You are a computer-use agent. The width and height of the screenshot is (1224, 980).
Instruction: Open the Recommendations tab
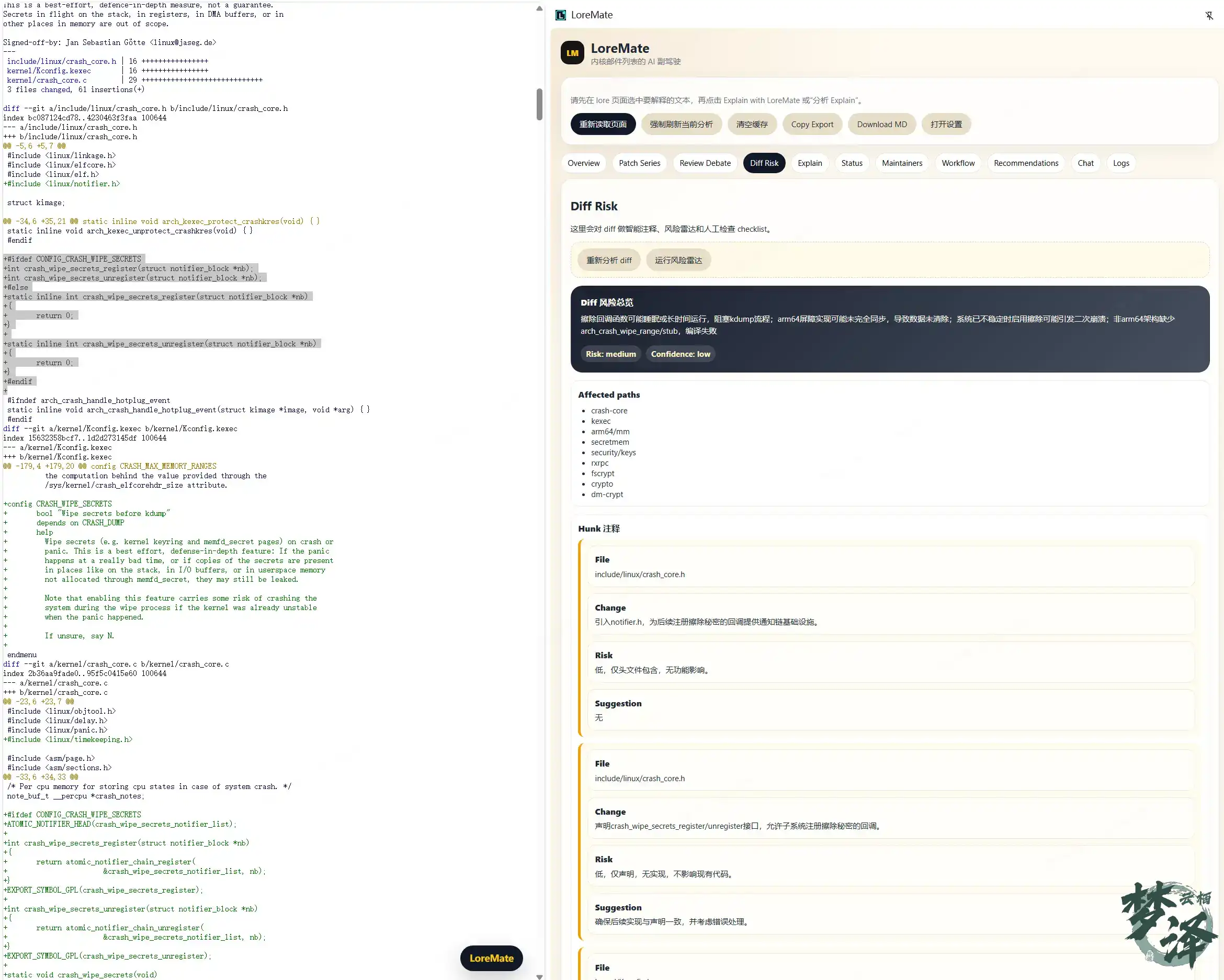1025,163
